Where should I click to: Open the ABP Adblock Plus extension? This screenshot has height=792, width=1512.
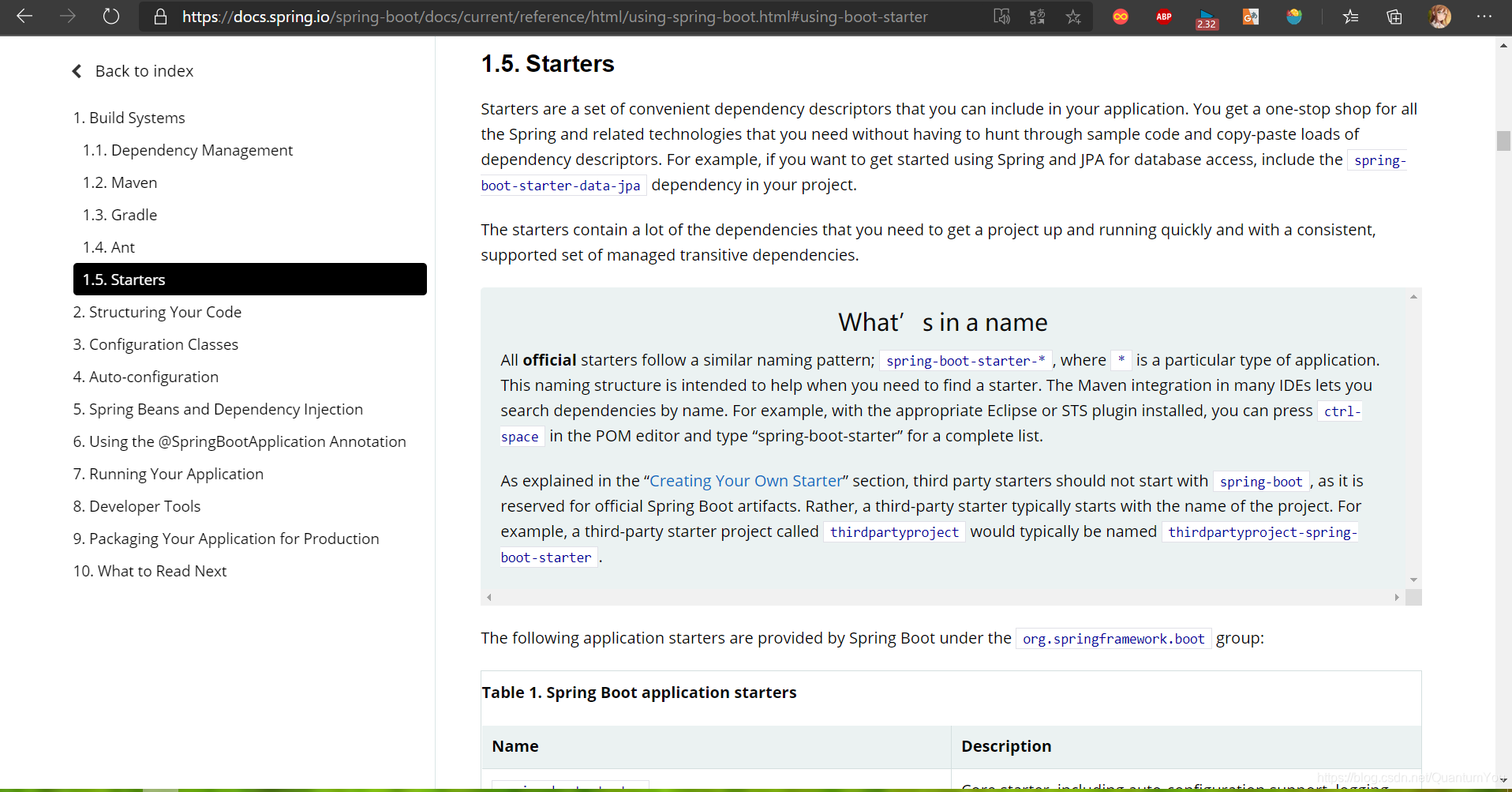(x=1164, y=17)
